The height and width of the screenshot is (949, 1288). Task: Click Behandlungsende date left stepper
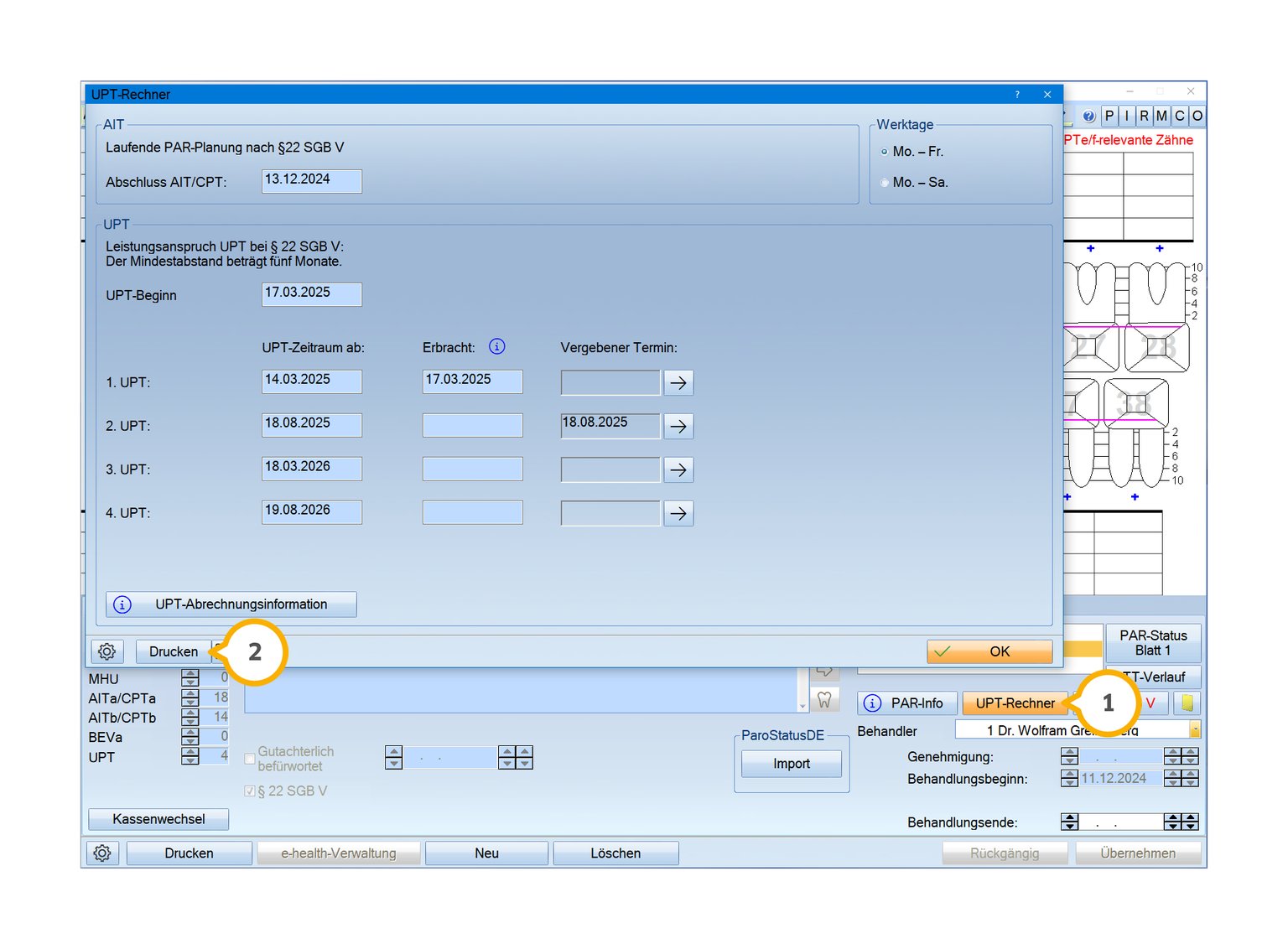(x=1069, y=822)
